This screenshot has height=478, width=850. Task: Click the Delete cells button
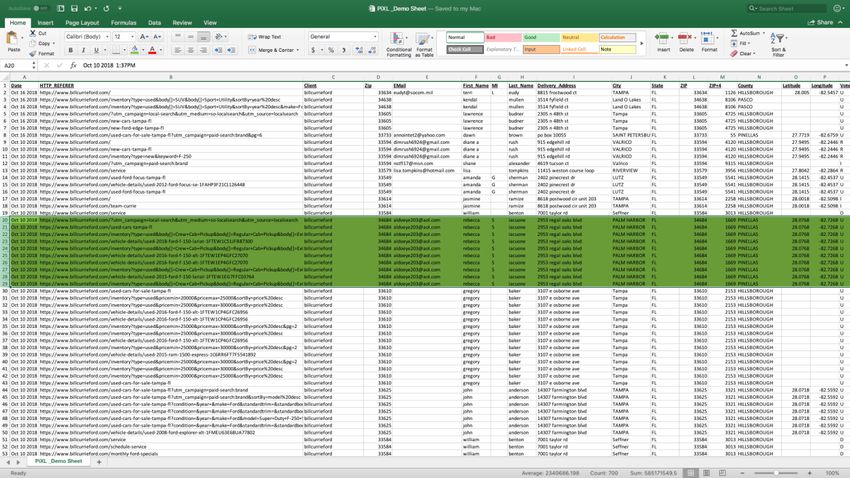click(686, 43)
